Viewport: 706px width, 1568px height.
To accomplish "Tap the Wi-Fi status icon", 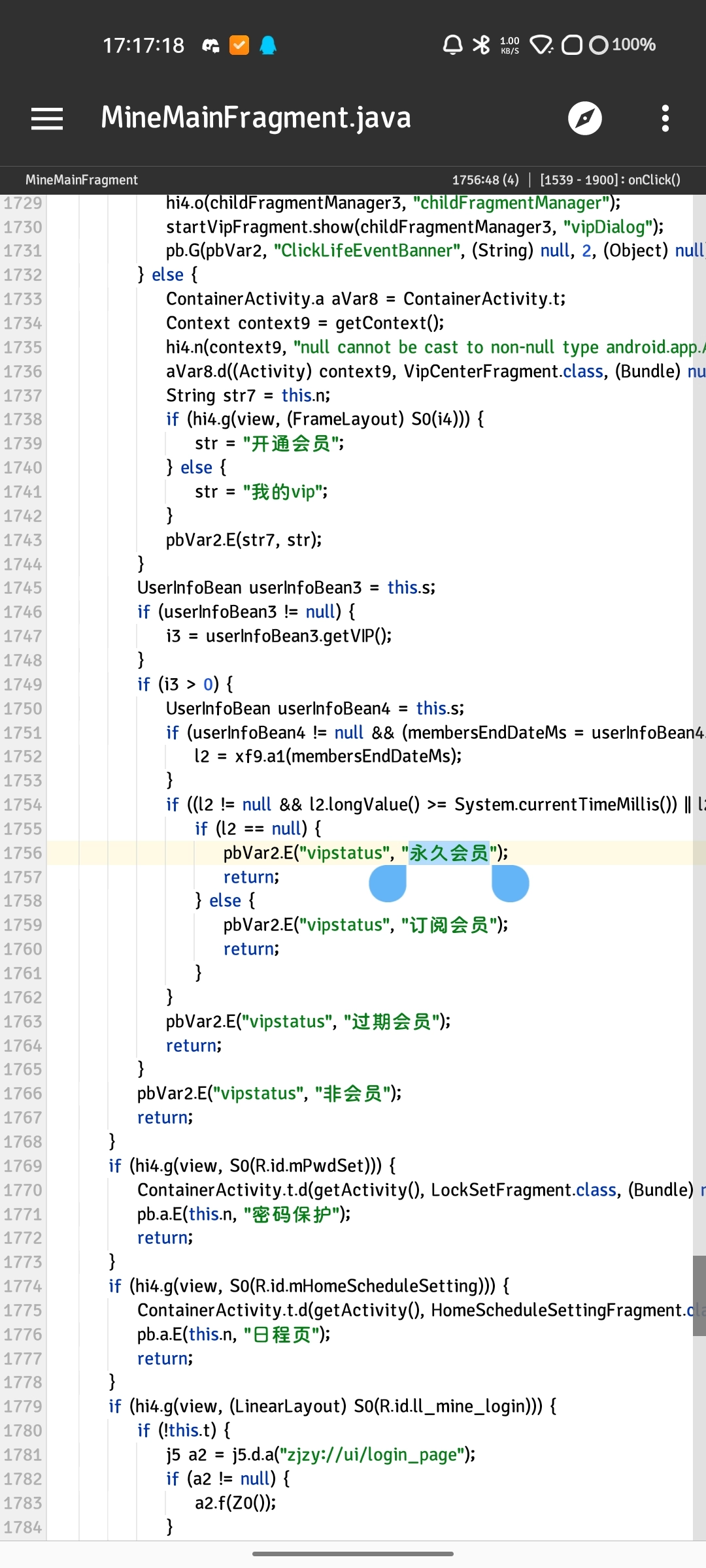I will click(x=541, y=45).
